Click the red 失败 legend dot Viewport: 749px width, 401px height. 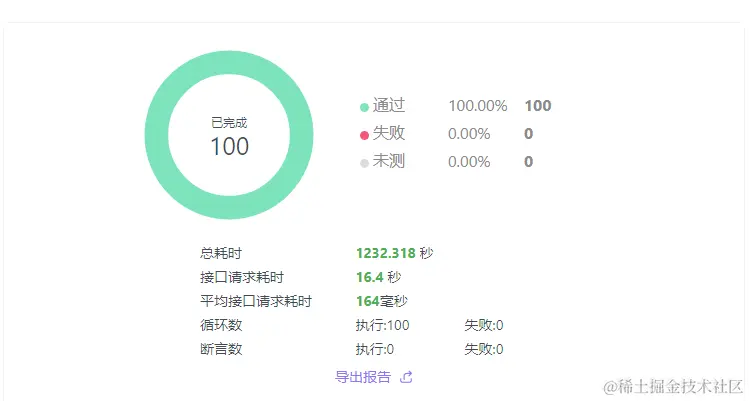pyautogui.click(x=364, y=135)
